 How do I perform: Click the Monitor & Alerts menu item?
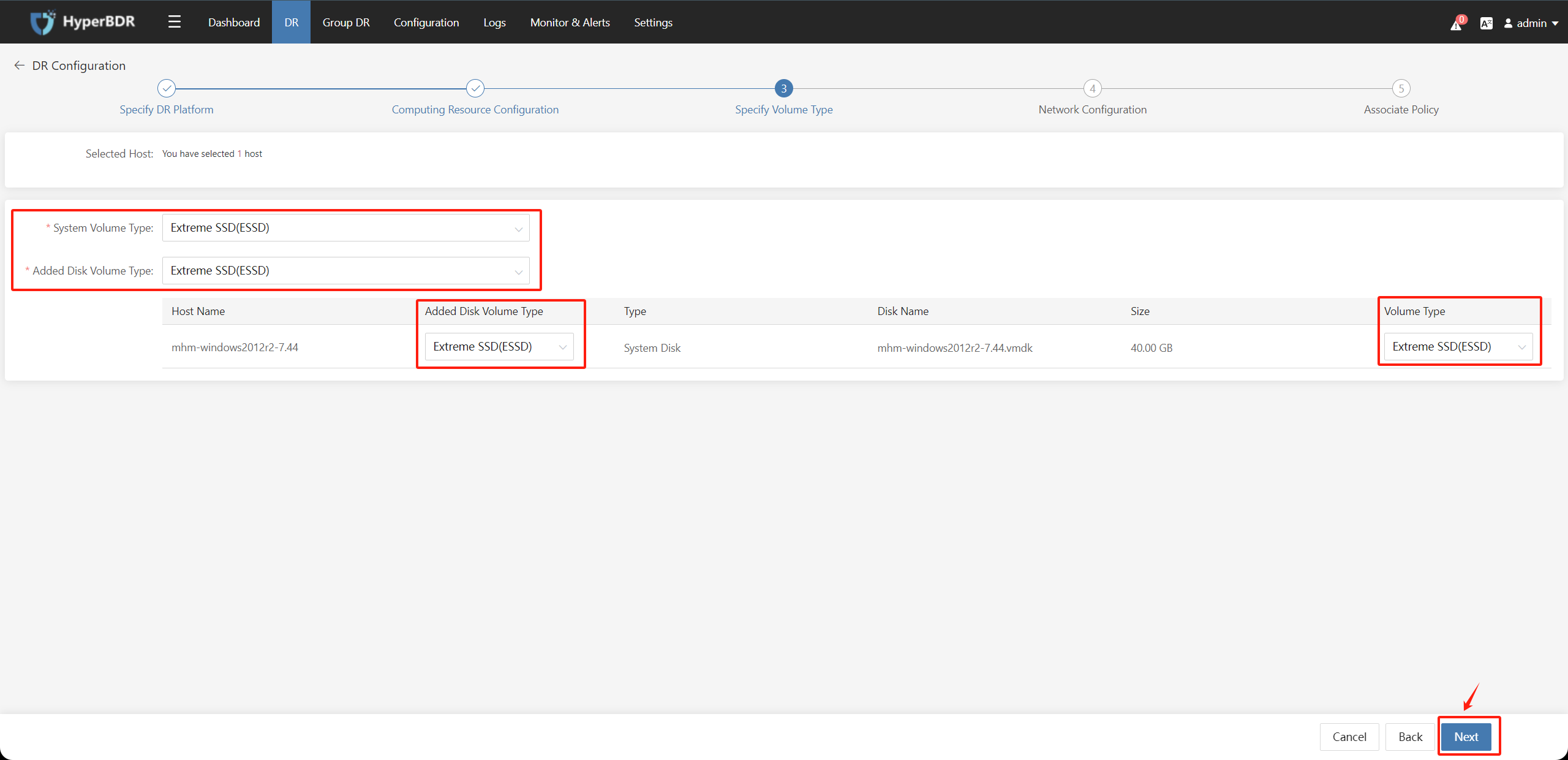tap(569, 21)
